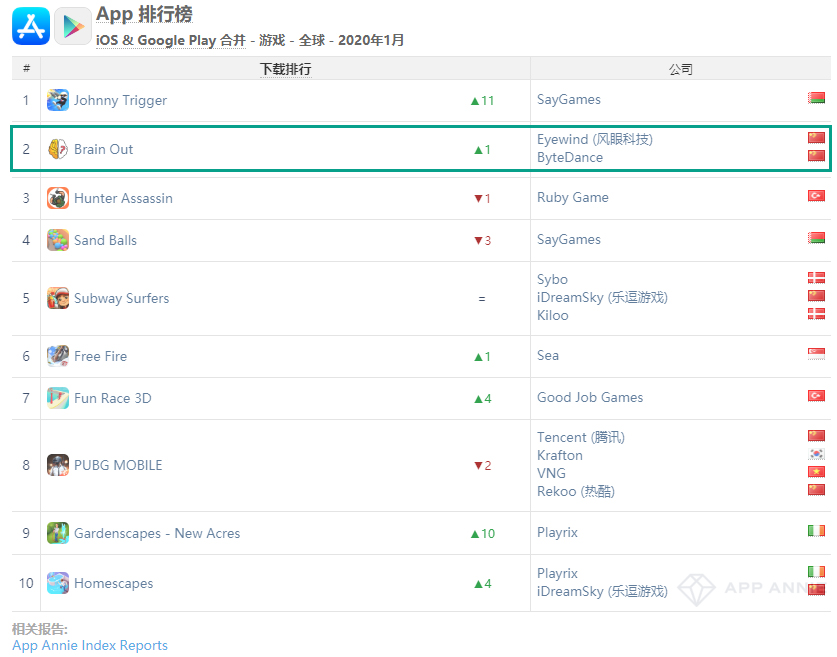The width and height of the screenshot is (837, 657).
Task: Open the Tencent company link
Action: (x=581, y=438)
